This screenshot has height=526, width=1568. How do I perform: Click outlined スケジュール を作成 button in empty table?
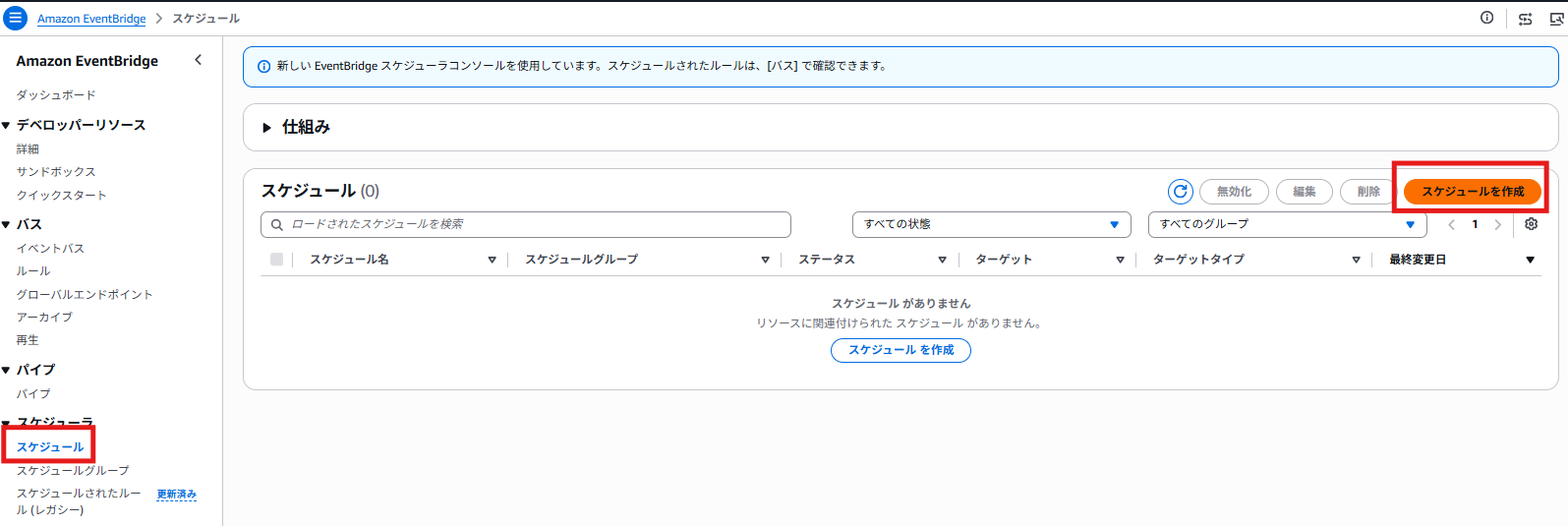[x=900, y=350]
